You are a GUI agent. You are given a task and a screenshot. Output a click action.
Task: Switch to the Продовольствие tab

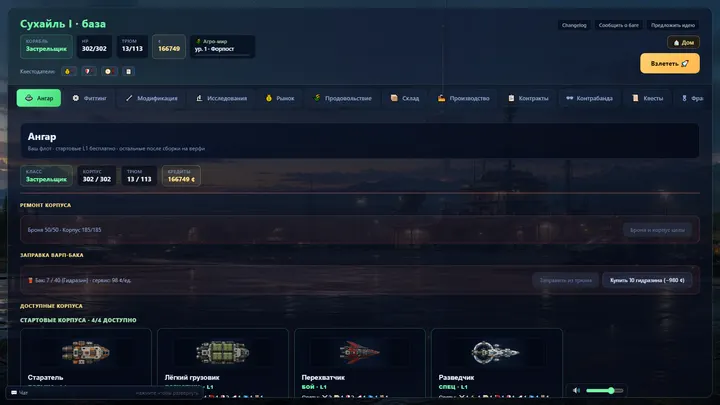(343, 98)
